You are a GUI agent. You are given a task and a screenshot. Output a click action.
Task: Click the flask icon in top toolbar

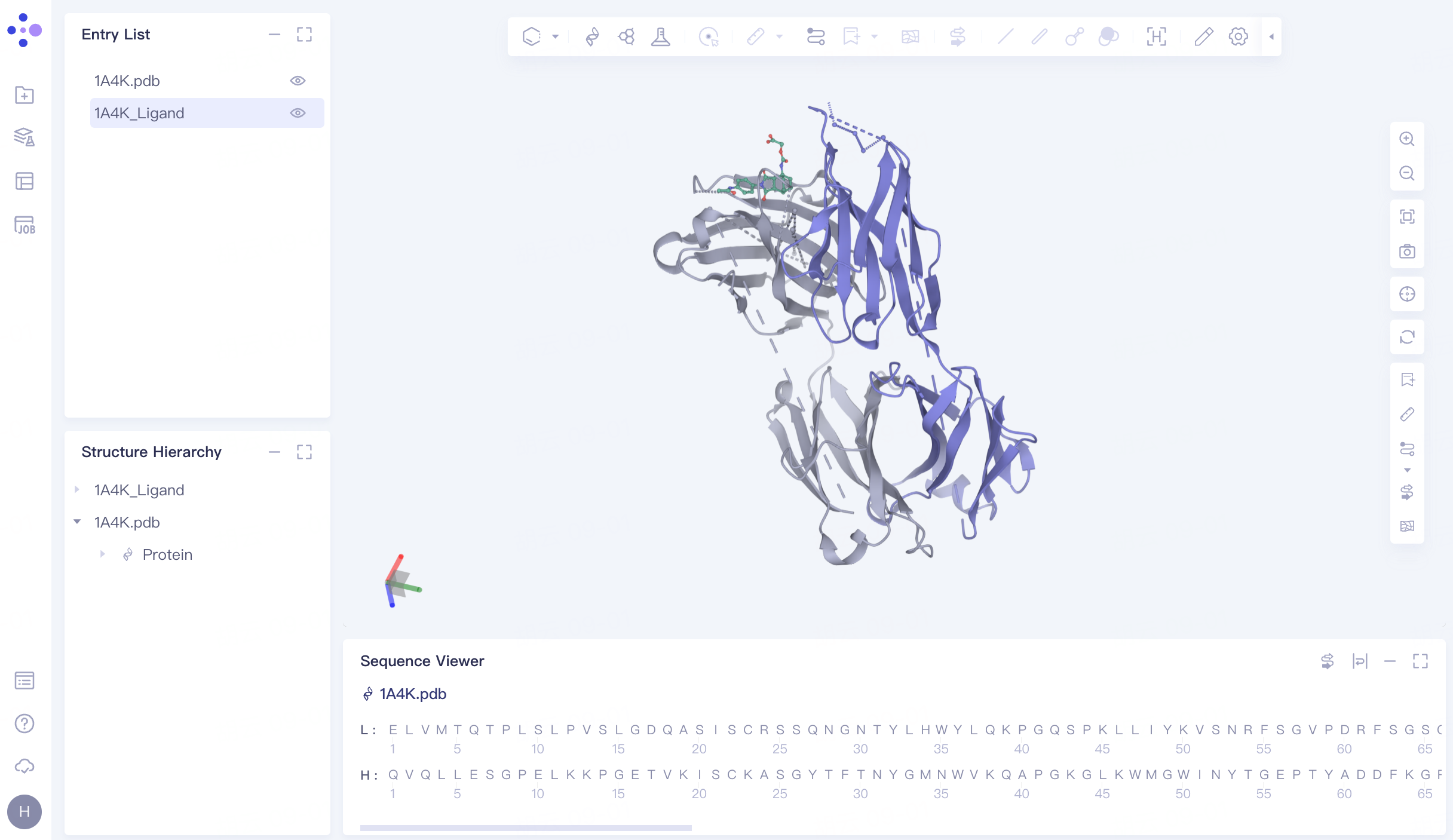(660, 37)
